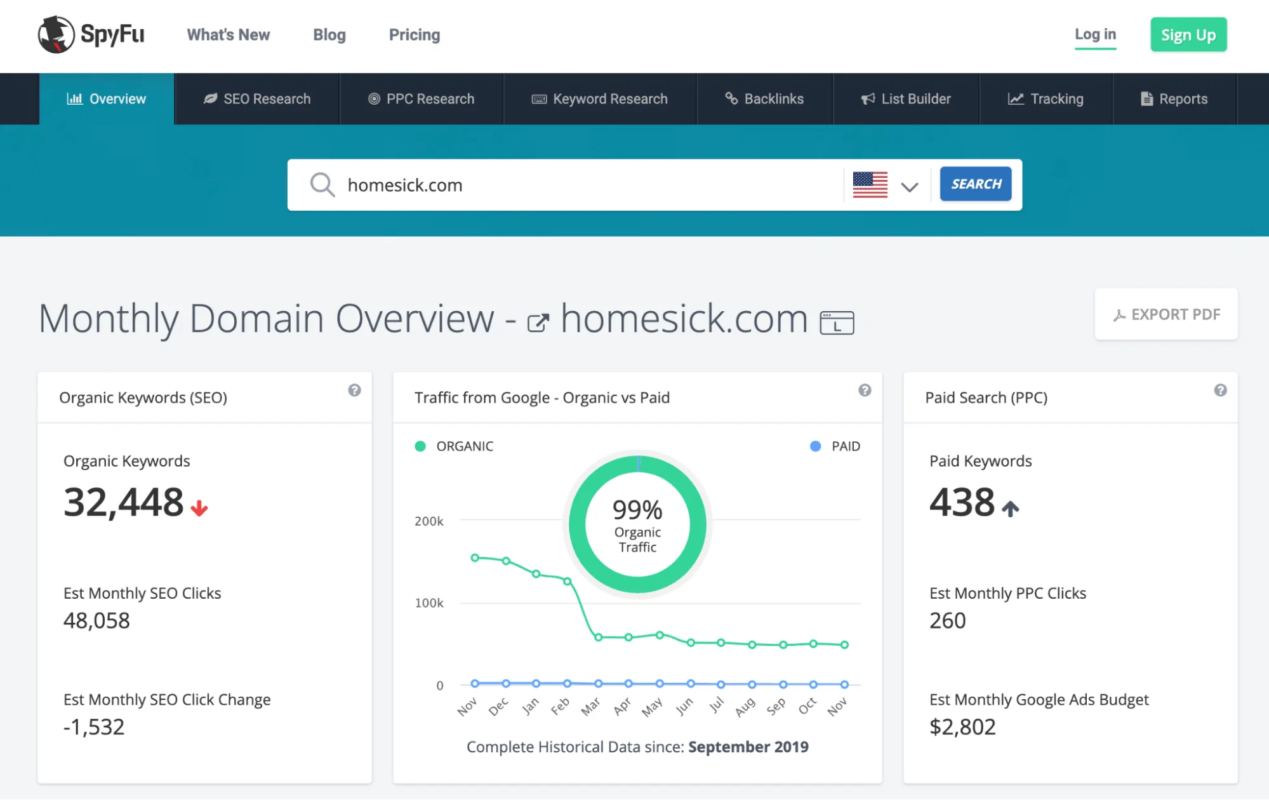This screenshot has width=1269, height=800.
Task: Click the magnifying glass search icon
Action: coord(322,185)
